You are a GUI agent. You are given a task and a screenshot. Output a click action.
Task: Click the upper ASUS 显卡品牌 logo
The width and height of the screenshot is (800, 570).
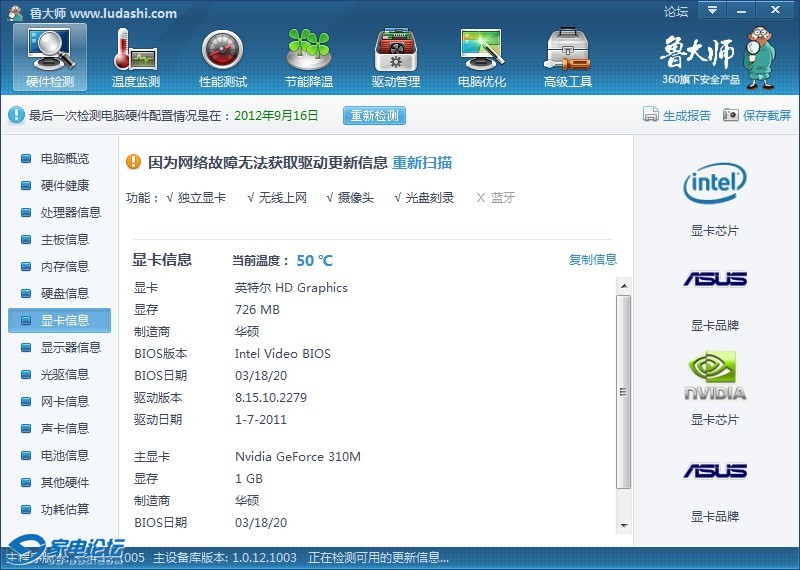(715, 279)
